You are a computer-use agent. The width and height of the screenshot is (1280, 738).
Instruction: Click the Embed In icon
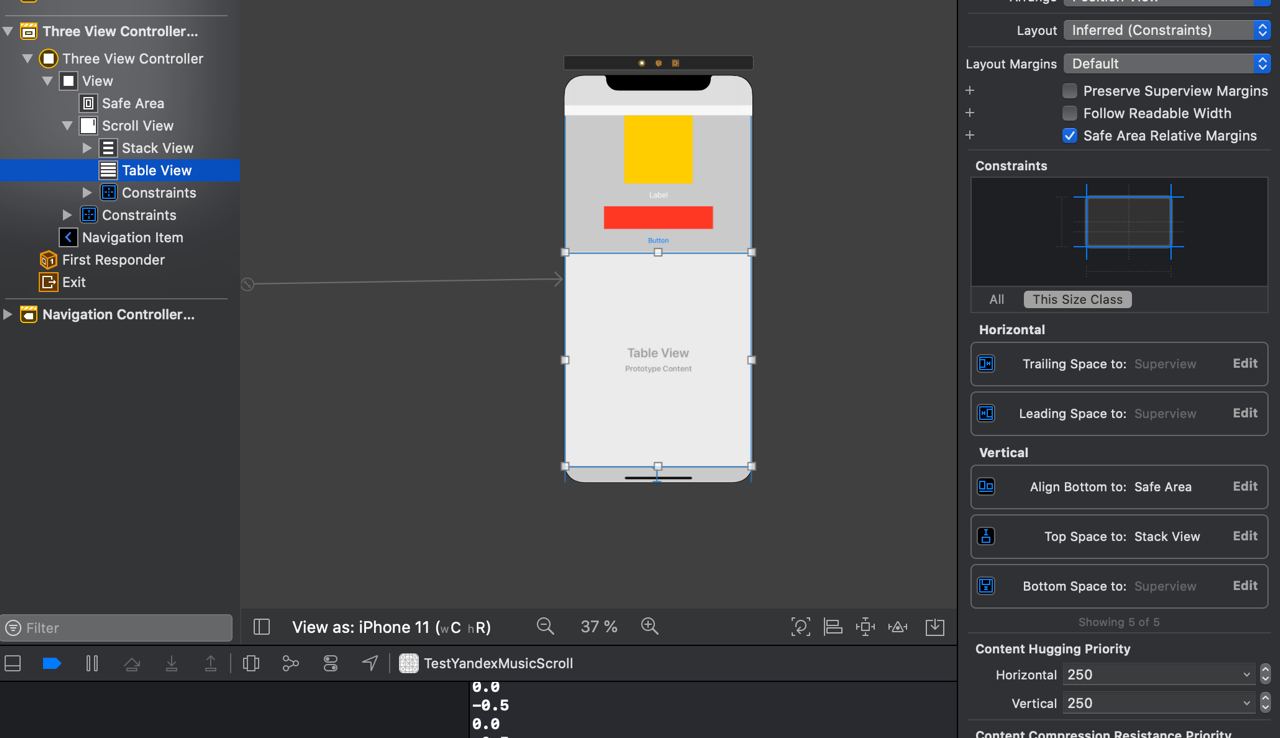(x=935, y=627)
